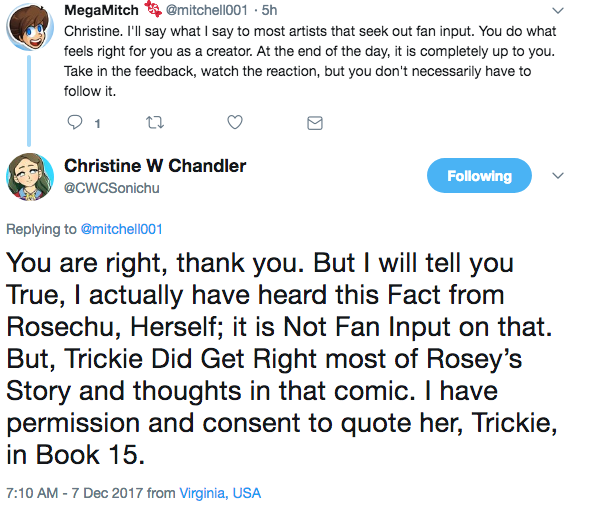Open the 5h tweet timestamp

[x=269, y=10]
